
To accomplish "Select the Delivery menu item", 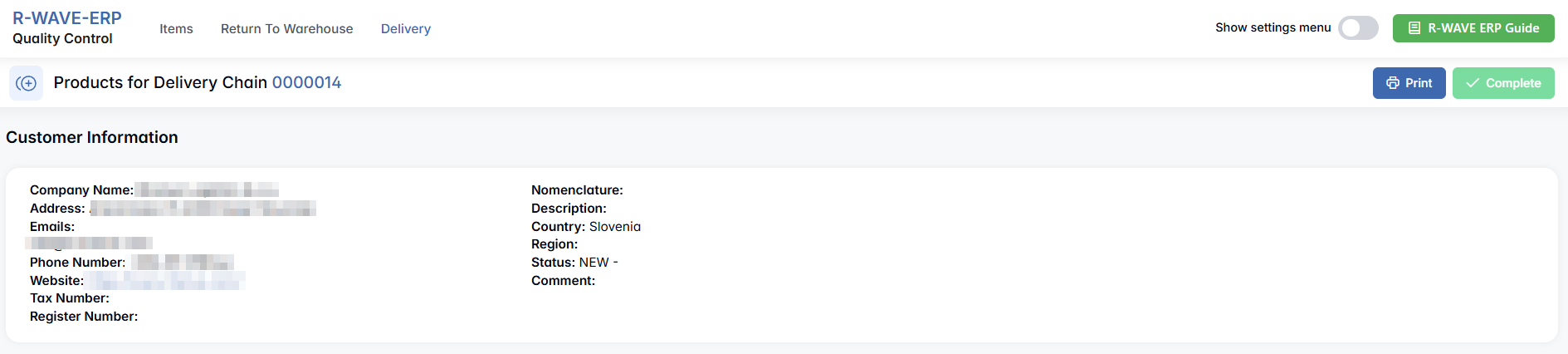I will 406,29.
